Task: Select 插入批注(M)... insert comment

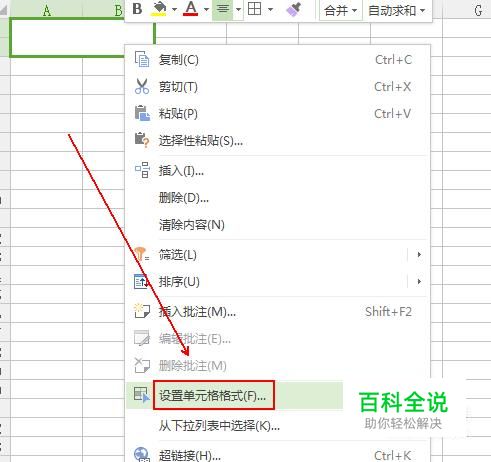Action: coord(277,312)
